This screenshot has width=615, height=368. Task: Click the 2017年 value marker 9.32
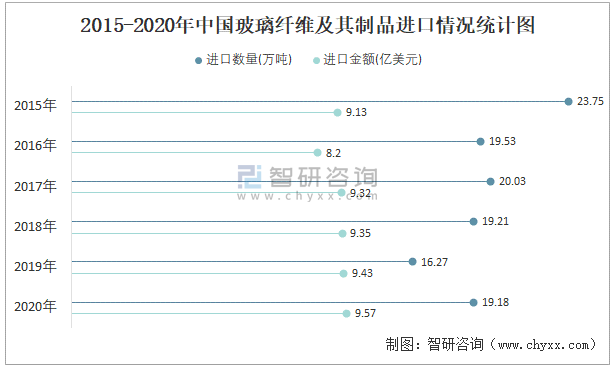tap(342, 193)
